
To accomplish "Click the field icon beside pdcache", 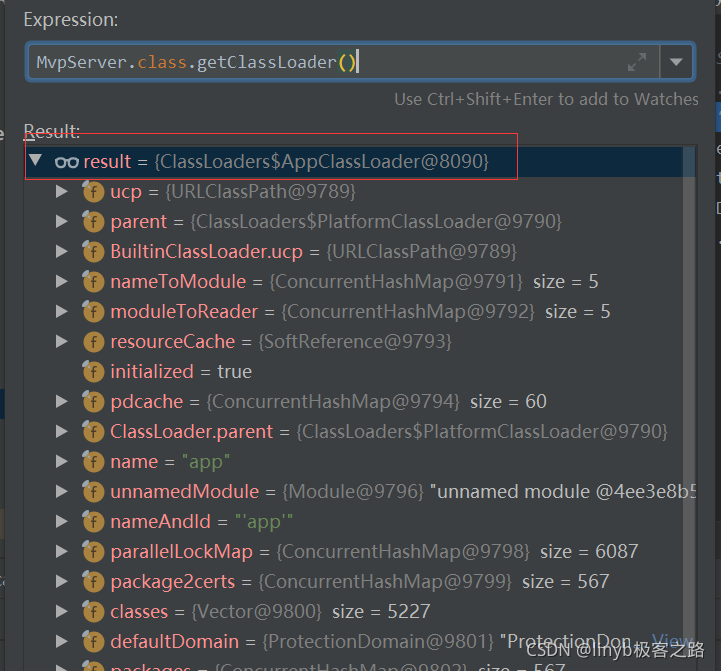I will point(93,401).
